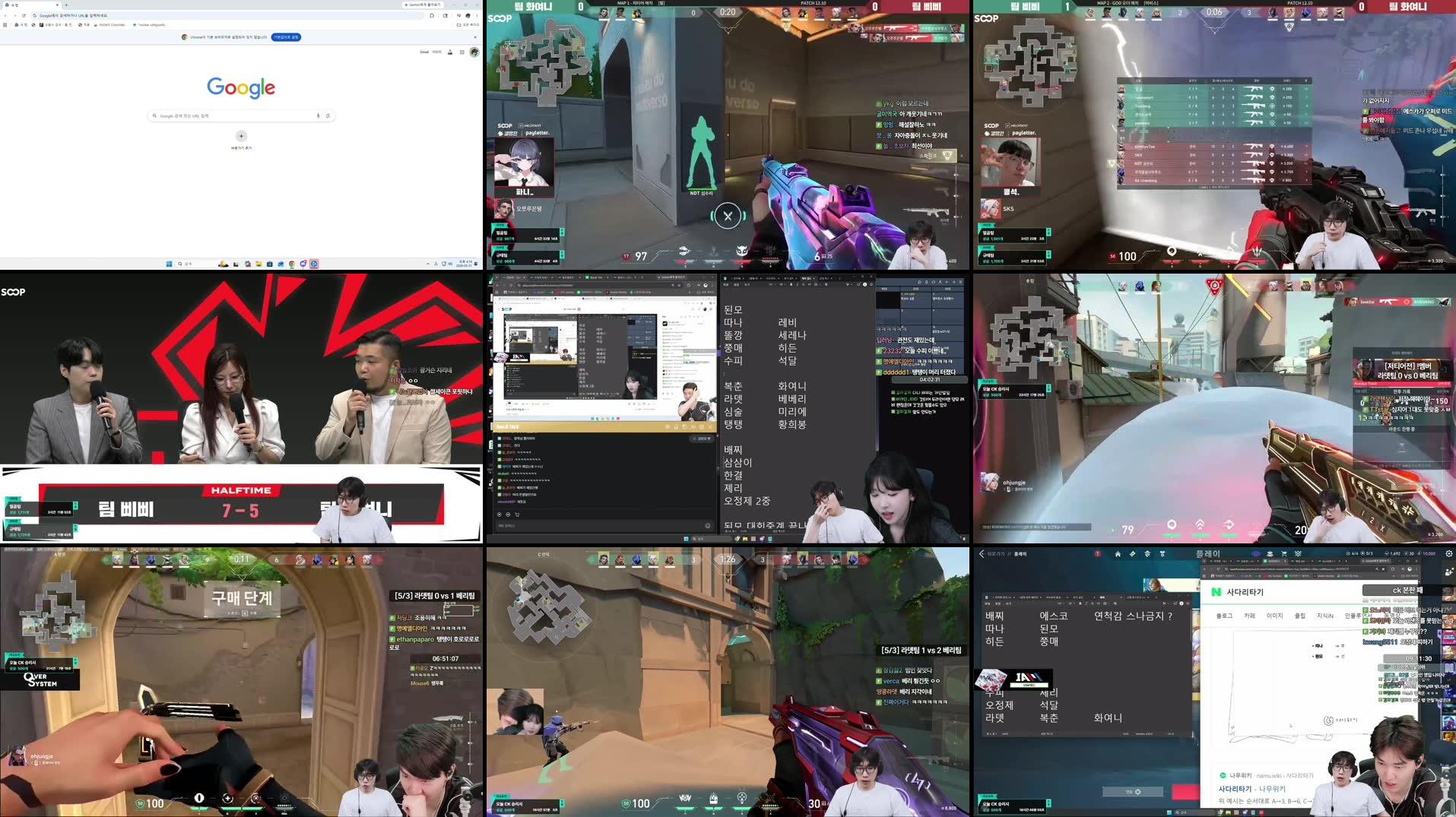Open the Google apps grid icon
The height and width of the screenshot is (817, 1456).
[x=462, y=52]
